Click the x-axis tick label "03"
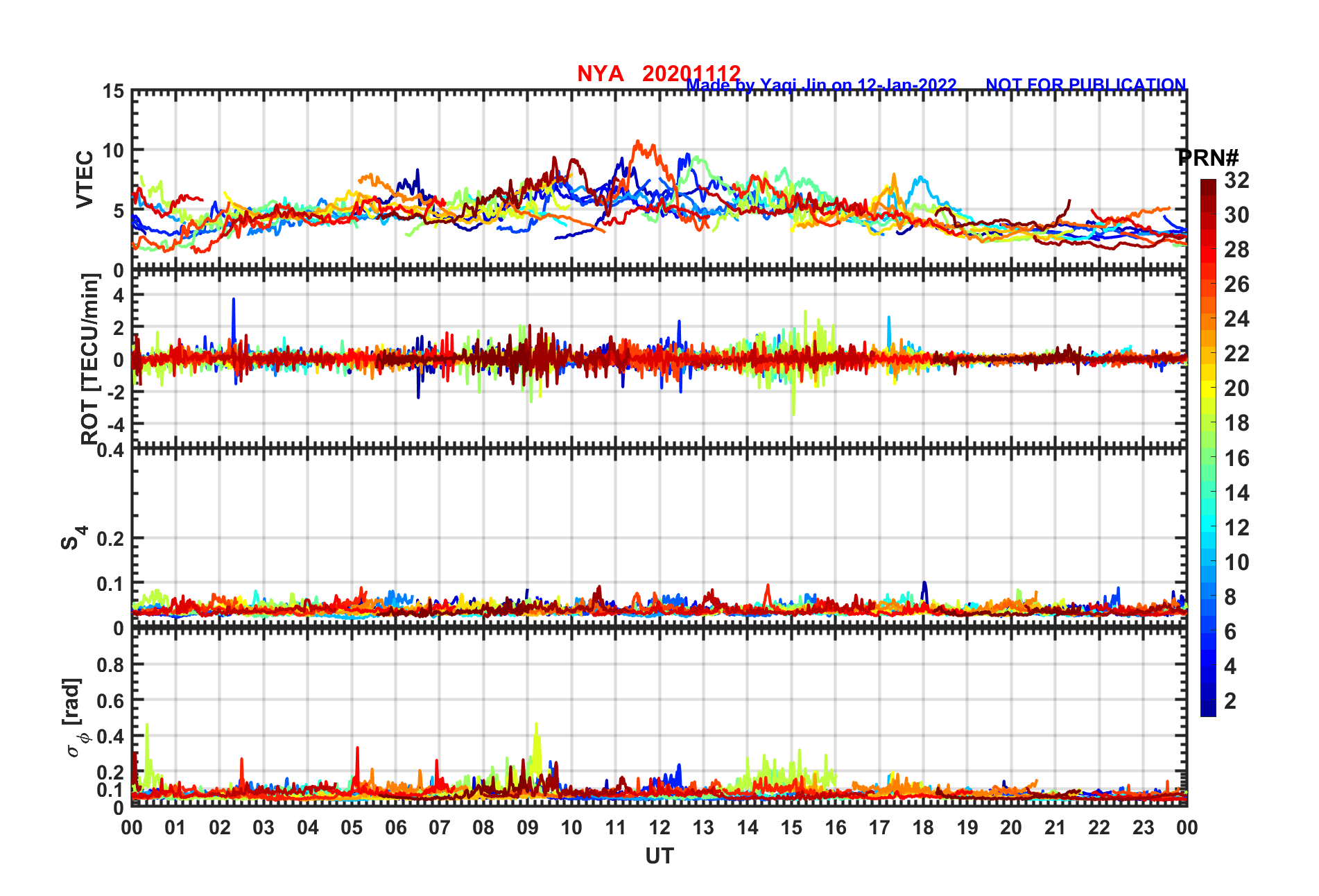1319x896 pixels. [x=264, y=828]
